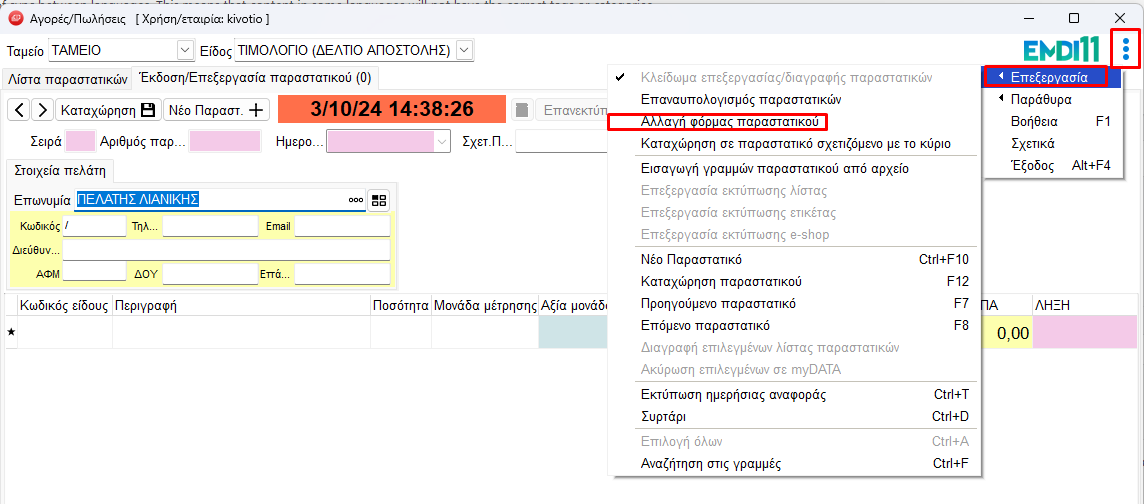Select the Στοιχεία πελάτη tab
The height and width of the screenshot is (504, 1144).
tap(61, 170)
